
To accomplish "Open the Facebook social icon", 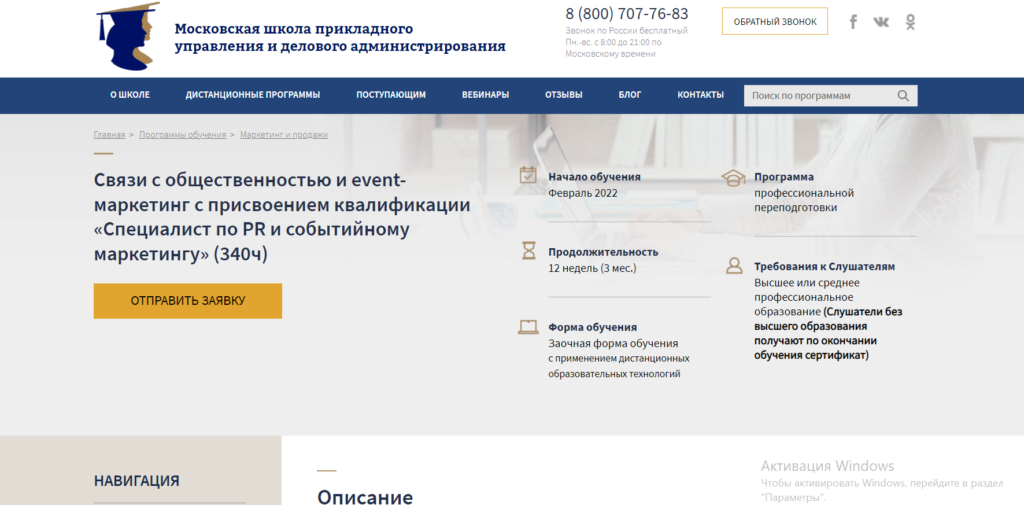I will [x=853, y=22].
